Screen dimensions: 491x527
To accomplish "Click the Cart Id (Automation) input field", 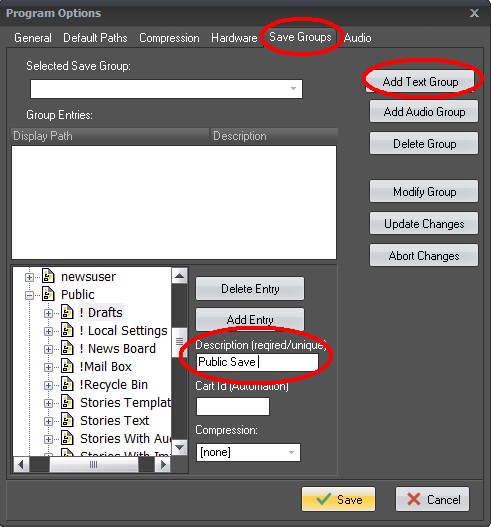I will click(233, 406).
